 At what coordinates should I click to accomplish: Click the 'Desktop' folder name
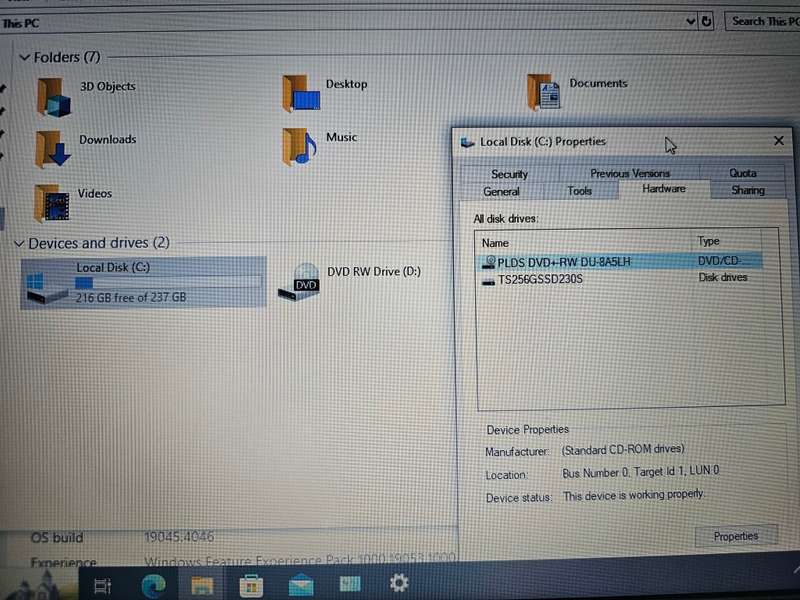coord(346,84)
